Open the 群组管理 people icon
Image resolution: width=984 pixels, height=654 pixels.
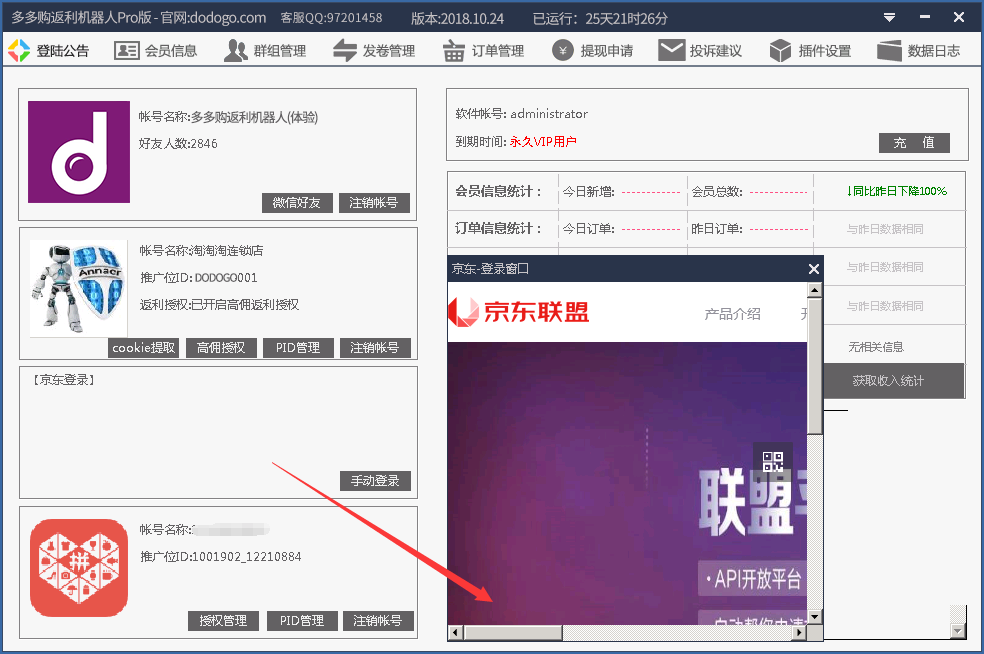click(x=235, y=51)
